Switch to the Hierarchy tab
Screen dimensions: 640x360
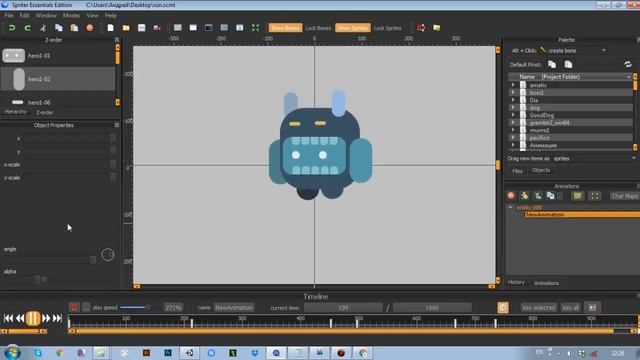pyautogui.click(x=16, y=112)
